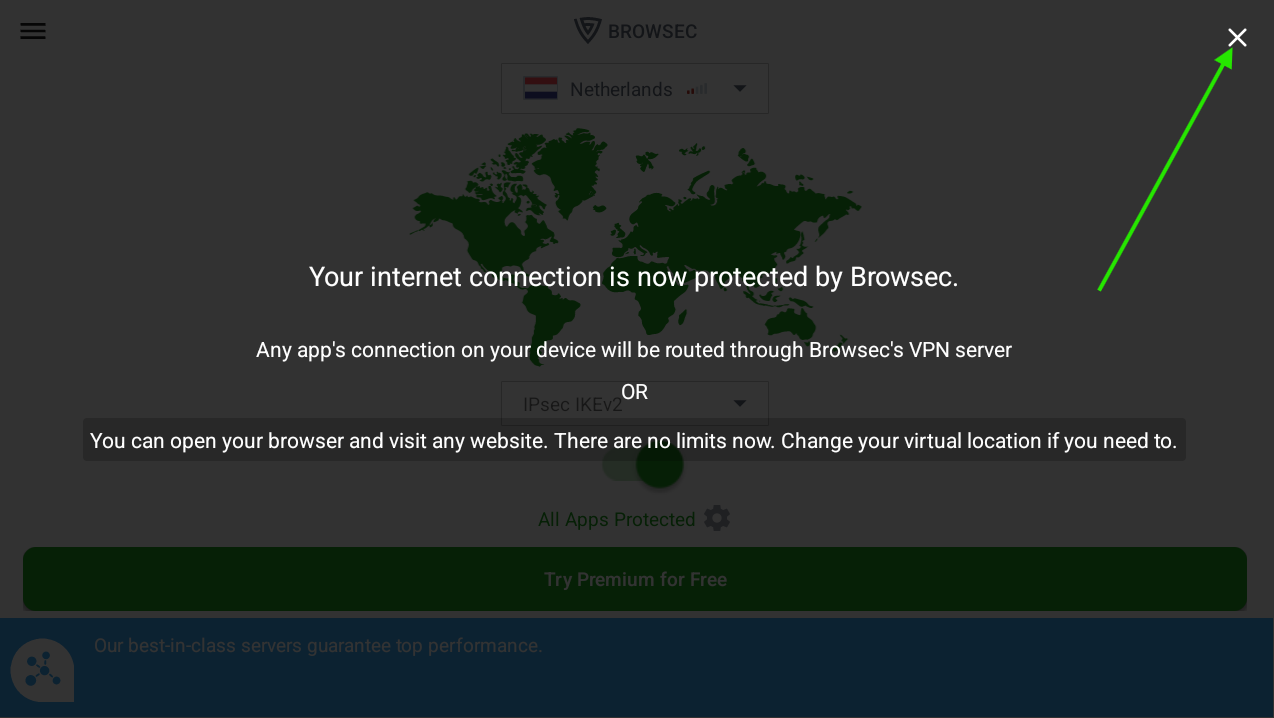Image resolution: width=1274 pixels, height=718 pixels.
Task: Select the Netherlands location label
Action: (x=621, y=90)
